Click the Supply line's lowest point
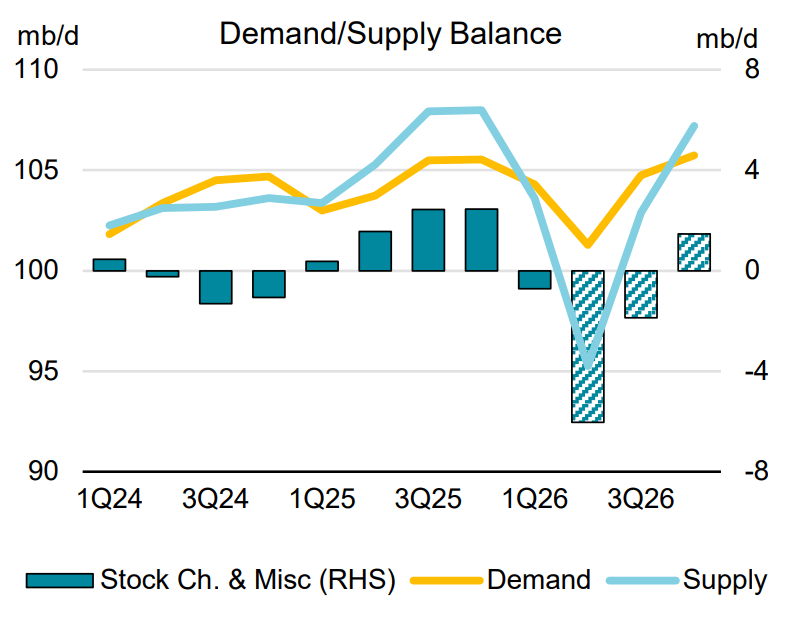 [588, 366]
